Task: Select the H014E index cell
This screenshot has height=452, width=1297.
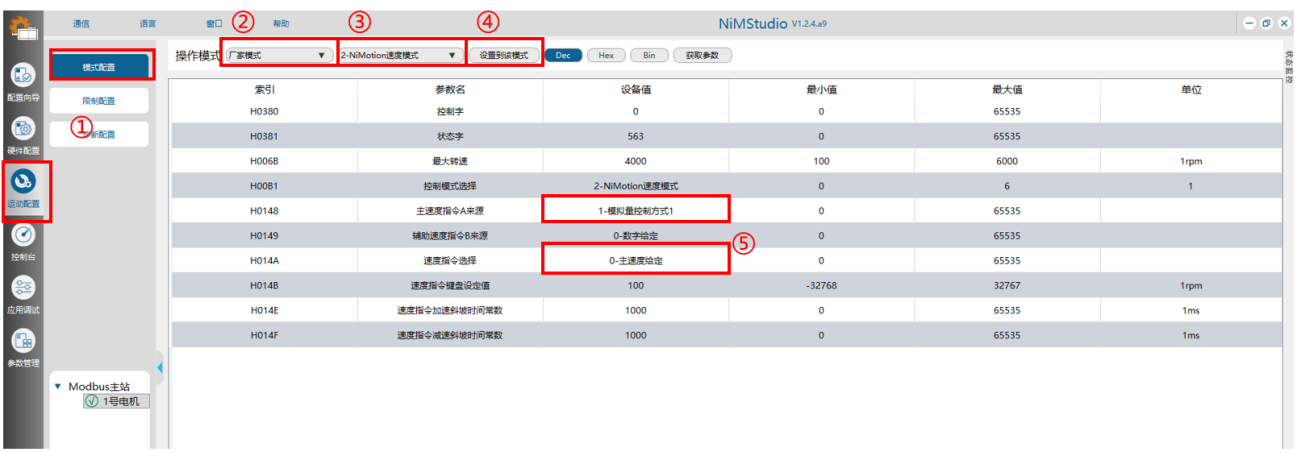Action: point(265,310)
